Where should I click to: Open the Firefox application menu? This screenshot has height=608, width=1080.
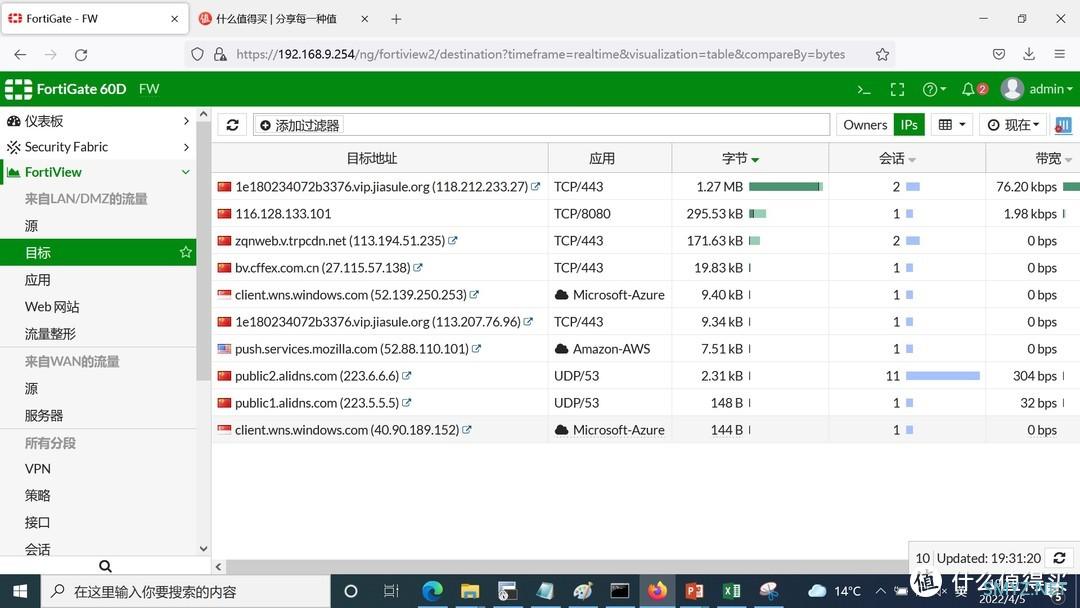(x=1059, y=54)
